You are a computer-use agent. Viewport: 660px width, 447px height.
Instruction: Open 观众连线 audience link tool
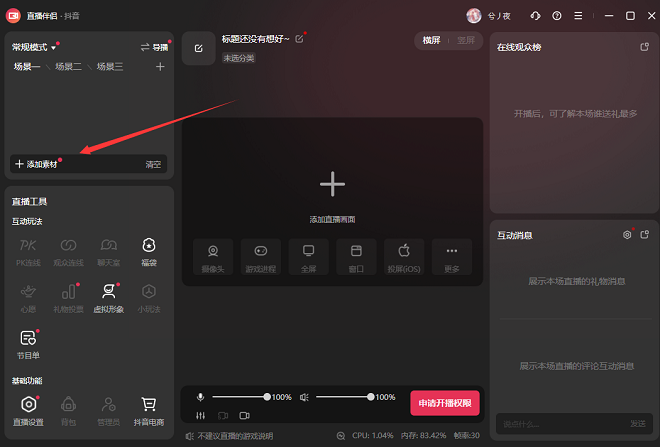click(x=68, y=252)
